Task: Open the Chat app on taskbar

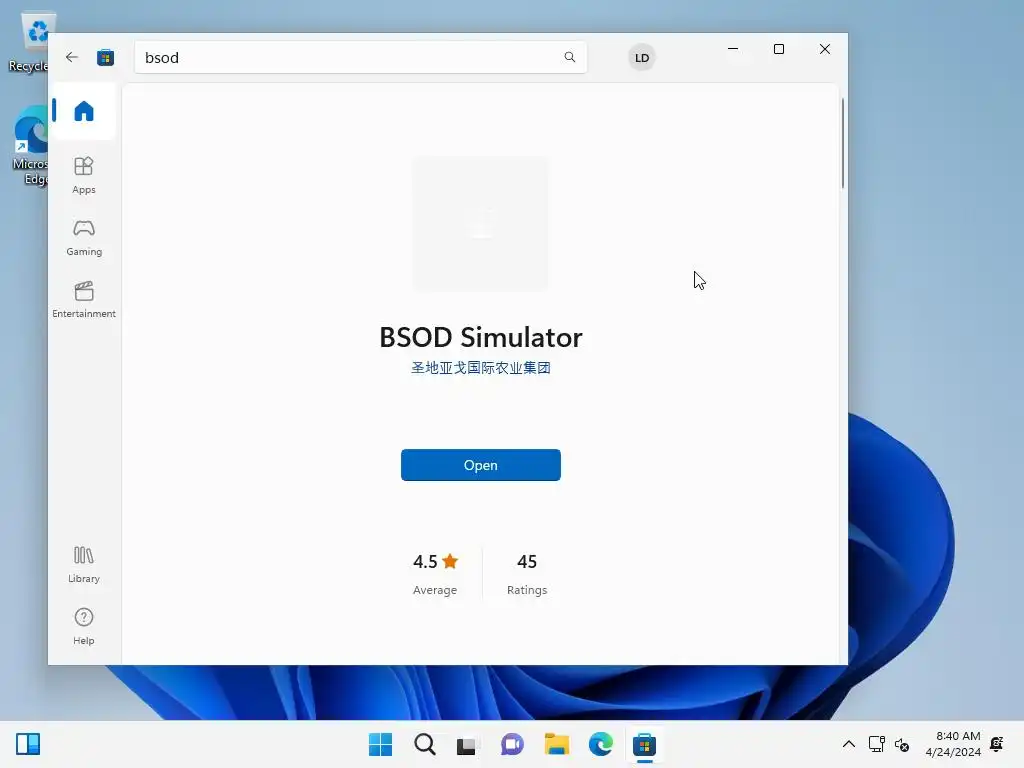Action: (x=512, y=744)
